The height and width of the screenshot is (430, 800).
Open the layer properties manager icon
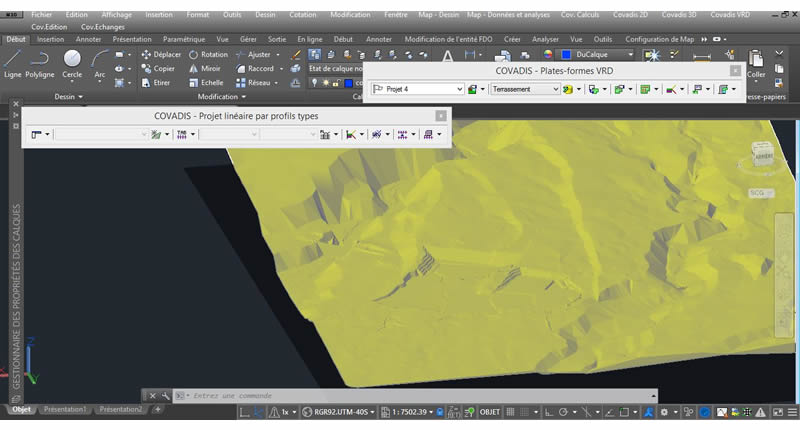pos(314,55)
